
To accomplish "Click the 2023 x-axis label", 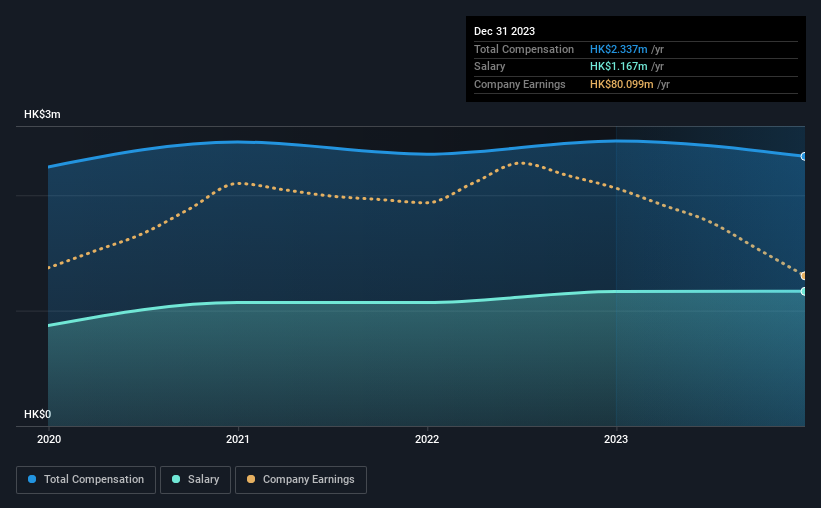I will coord(616,439).
